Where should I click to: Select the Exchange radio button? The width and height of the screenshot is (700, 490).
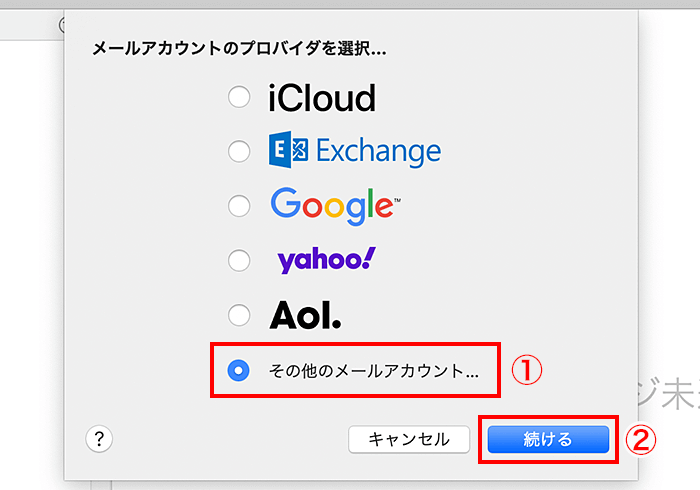click(x=239, y=152)
